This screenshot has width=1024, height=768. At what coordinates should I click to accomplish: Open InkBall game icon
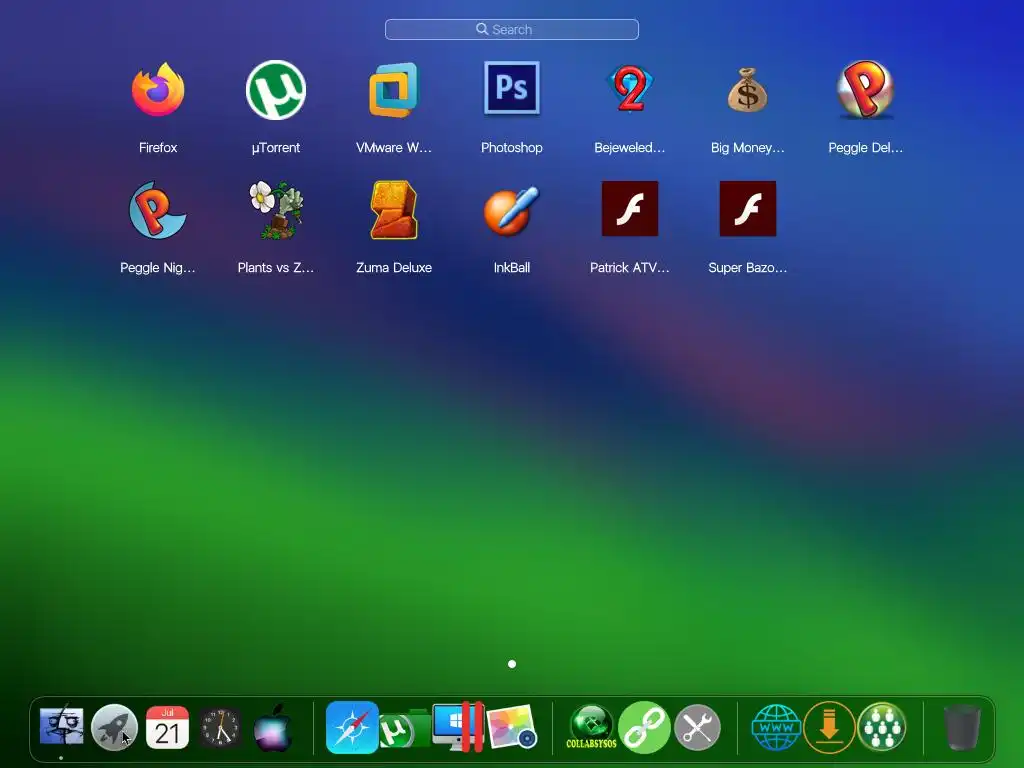pos(511,210)
